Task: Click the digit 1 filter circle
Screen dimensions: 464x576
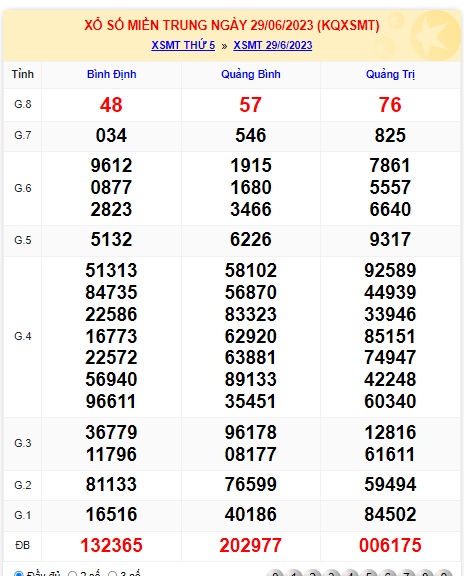Action: 294,573
